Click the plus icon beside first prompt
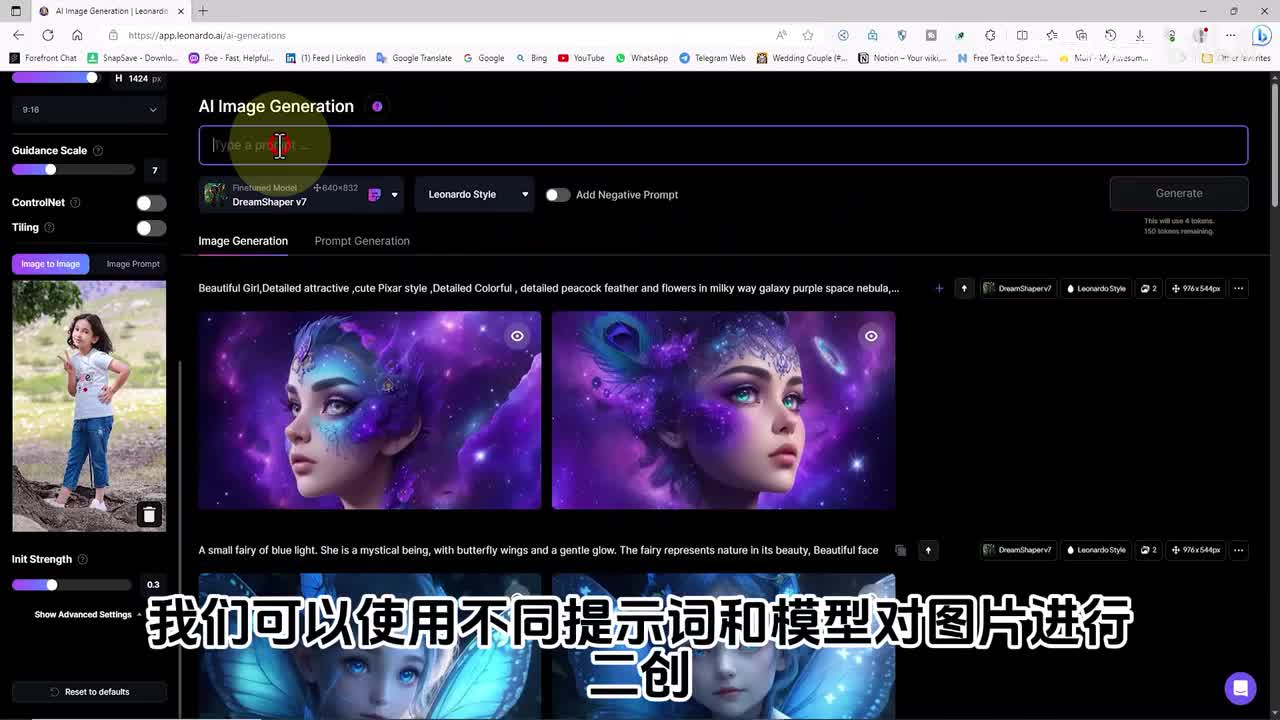Image resolution: width=1280 pixels, height=720 pixels. [x=938, y=289]
